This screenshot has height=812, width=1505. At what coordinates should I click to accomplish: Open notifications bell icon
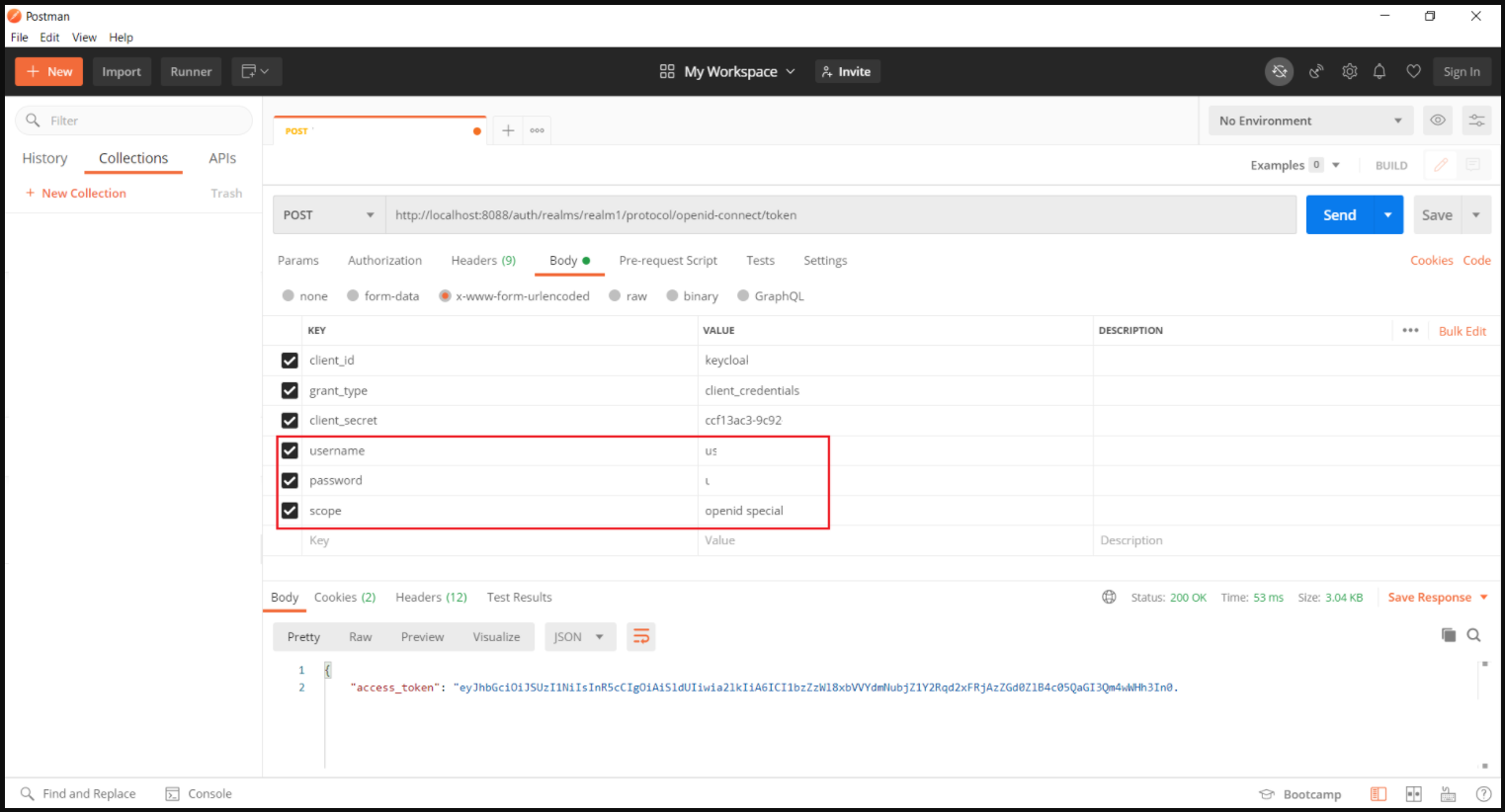[x=1380, y=71]
